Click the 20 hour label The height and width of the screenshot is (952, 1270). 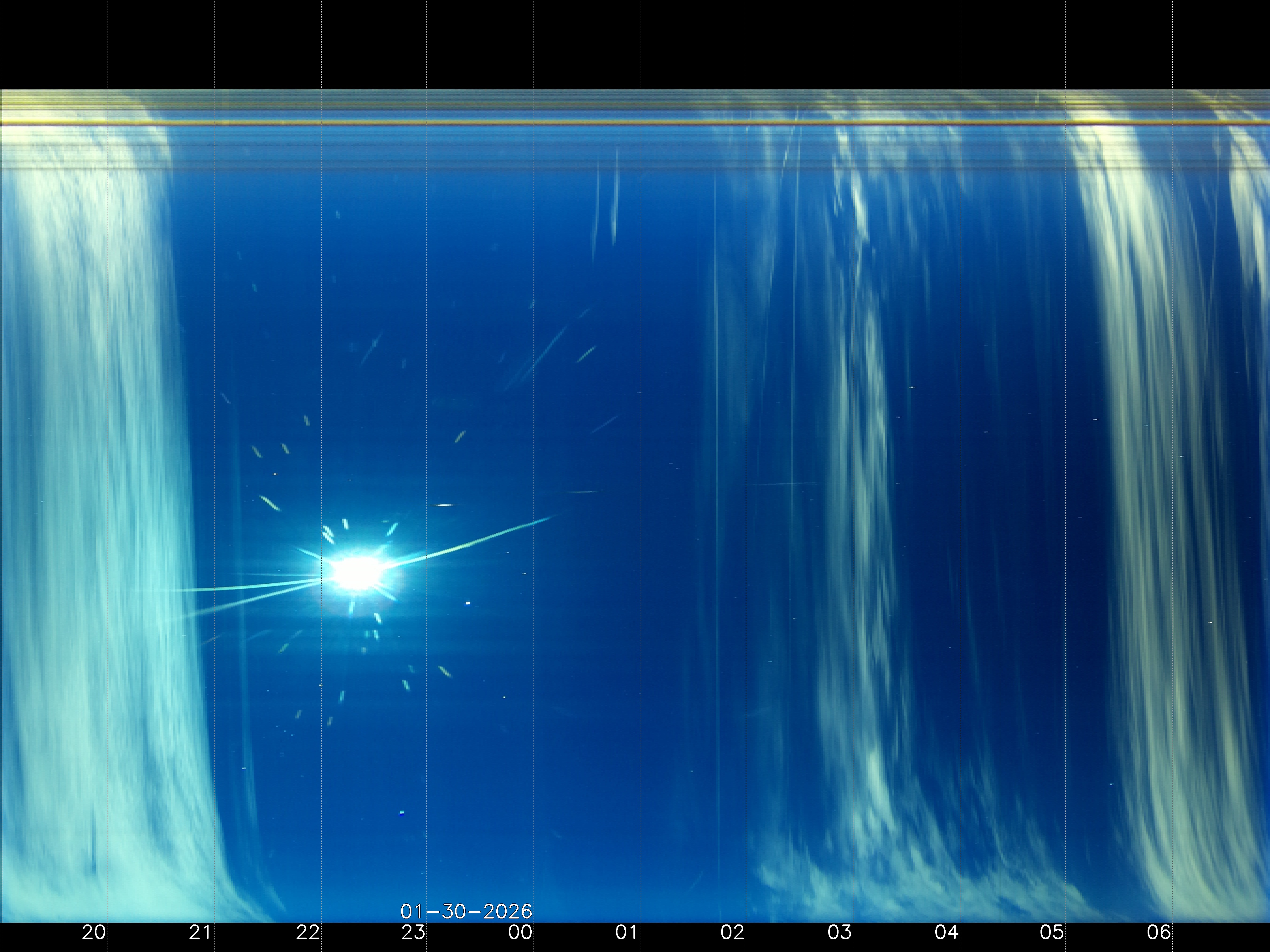click(x=94, y=932)
